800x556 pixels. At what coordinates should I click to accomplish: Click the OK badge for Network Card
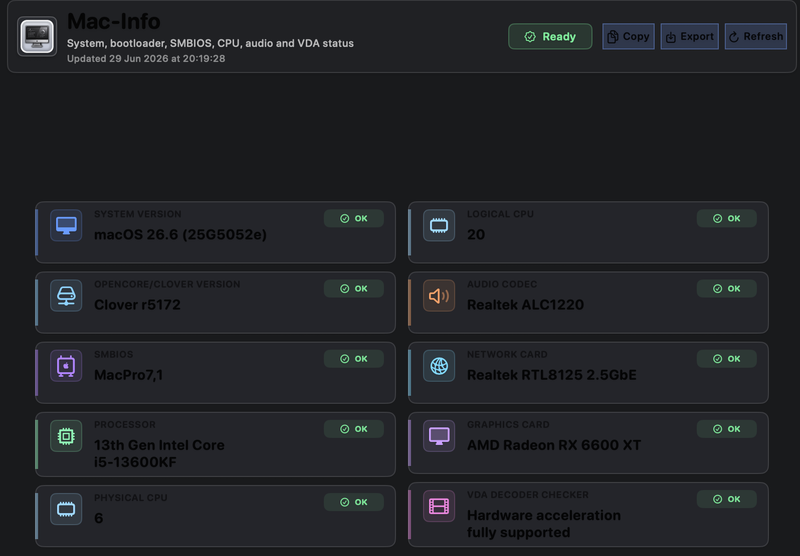click(x=727, y=359)
